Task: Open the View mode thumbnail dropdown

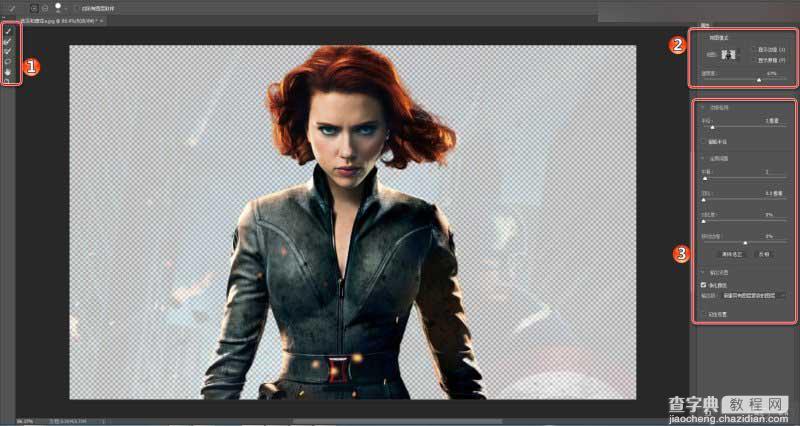Action: (x=730, y=55)
